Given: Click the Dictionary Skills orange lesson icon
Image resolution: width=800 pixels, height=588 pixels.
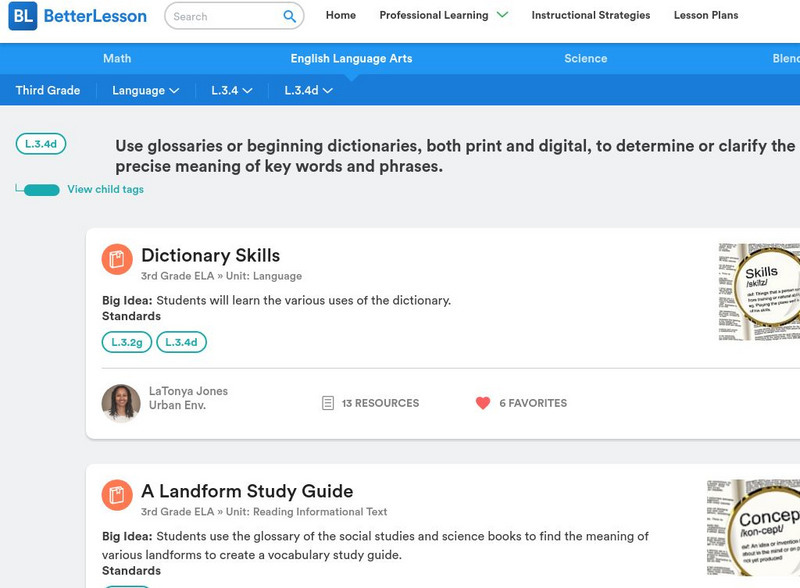Looking at the screenshot, I should (x=117, y=260).
